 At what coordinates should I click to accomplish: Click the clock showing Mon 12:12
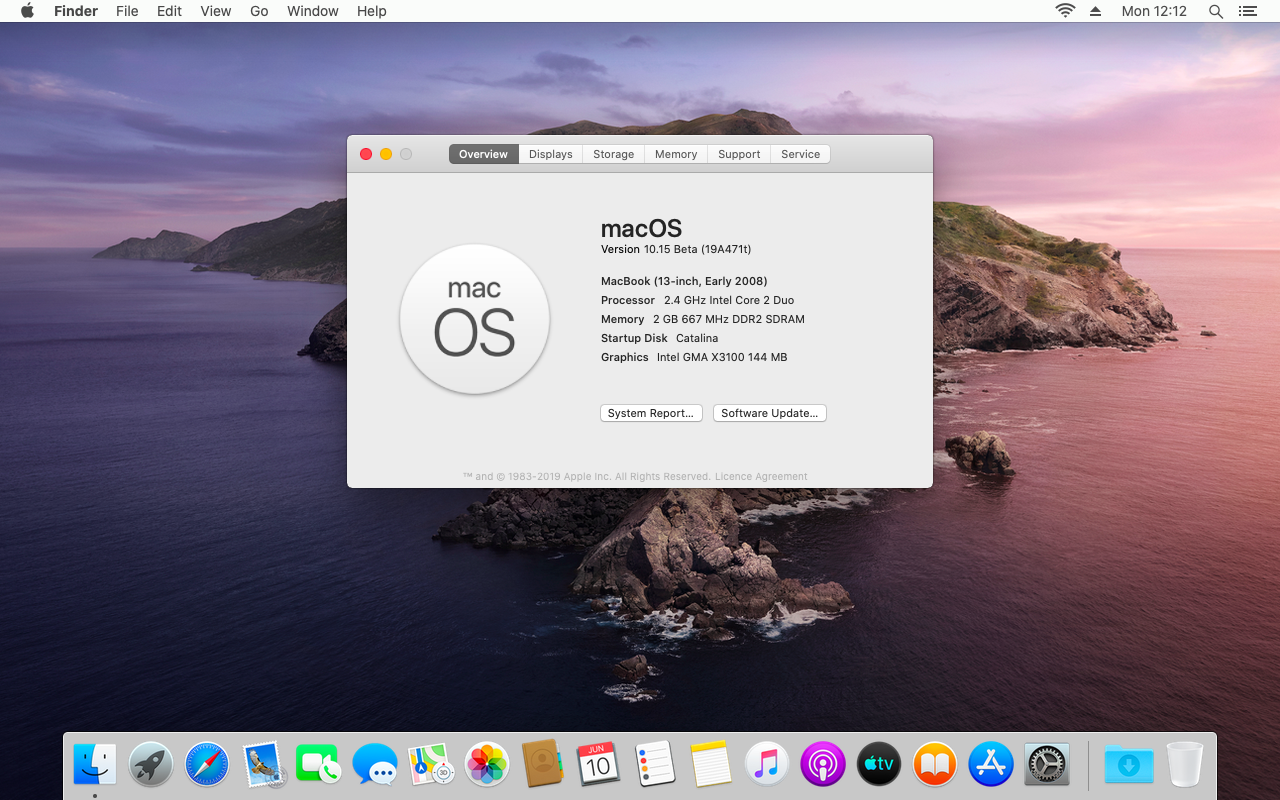(x=1154, y=11)
